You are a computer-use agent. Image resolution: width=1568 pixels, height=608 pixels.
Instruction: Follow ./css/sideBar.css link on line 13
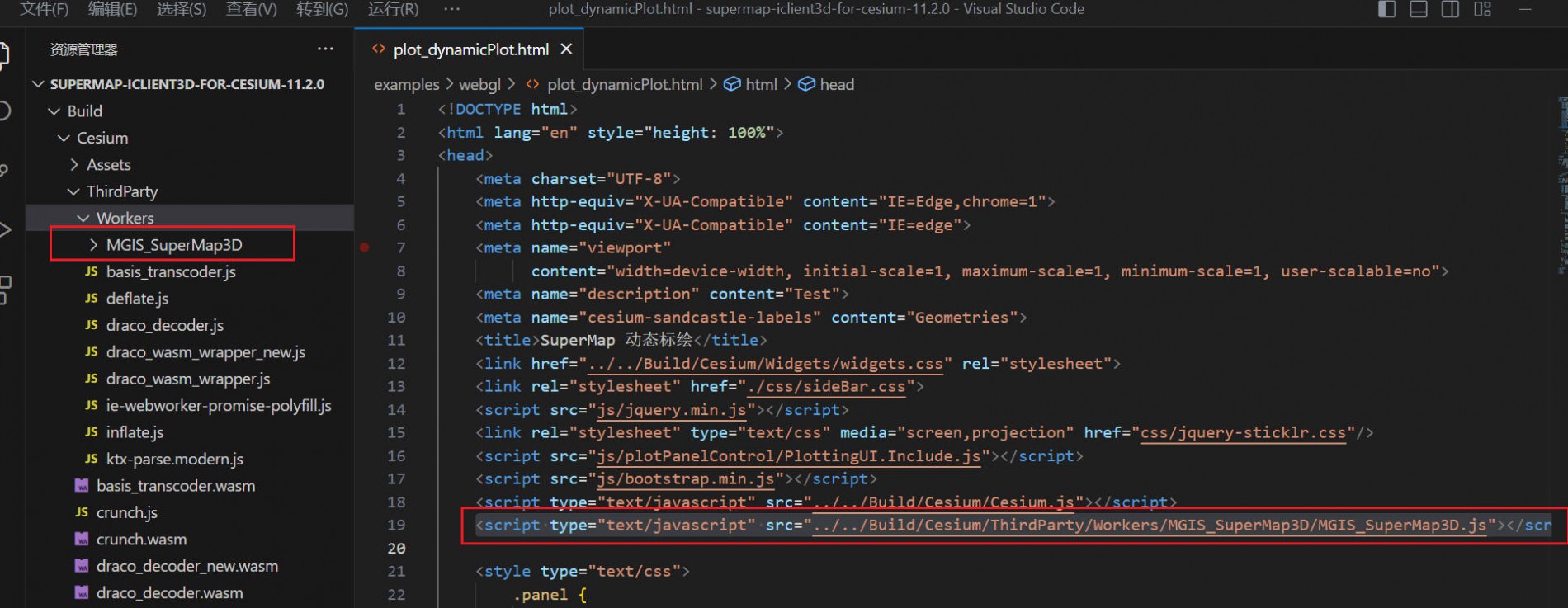click(x=827, y=386)
